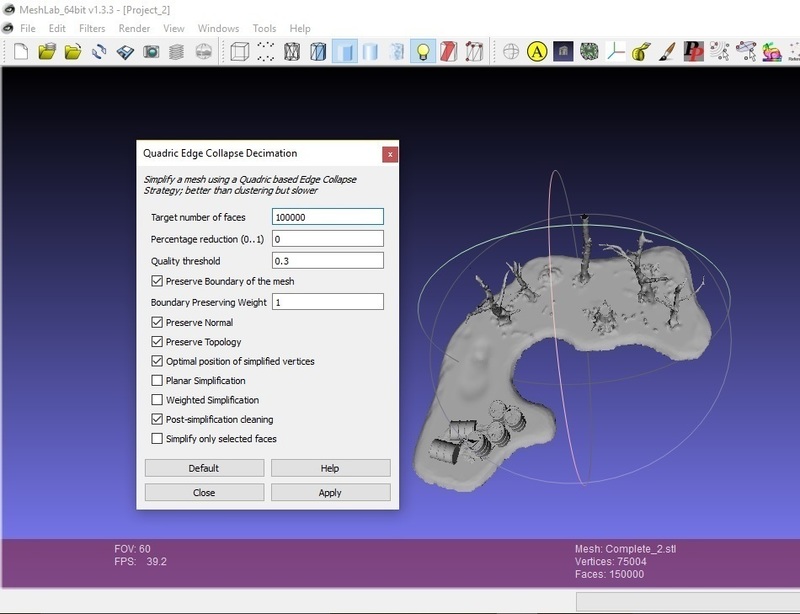Show the layer dialog via stacked-layers icon
This screenshot has height=614, width=800.
coord(177,52)
